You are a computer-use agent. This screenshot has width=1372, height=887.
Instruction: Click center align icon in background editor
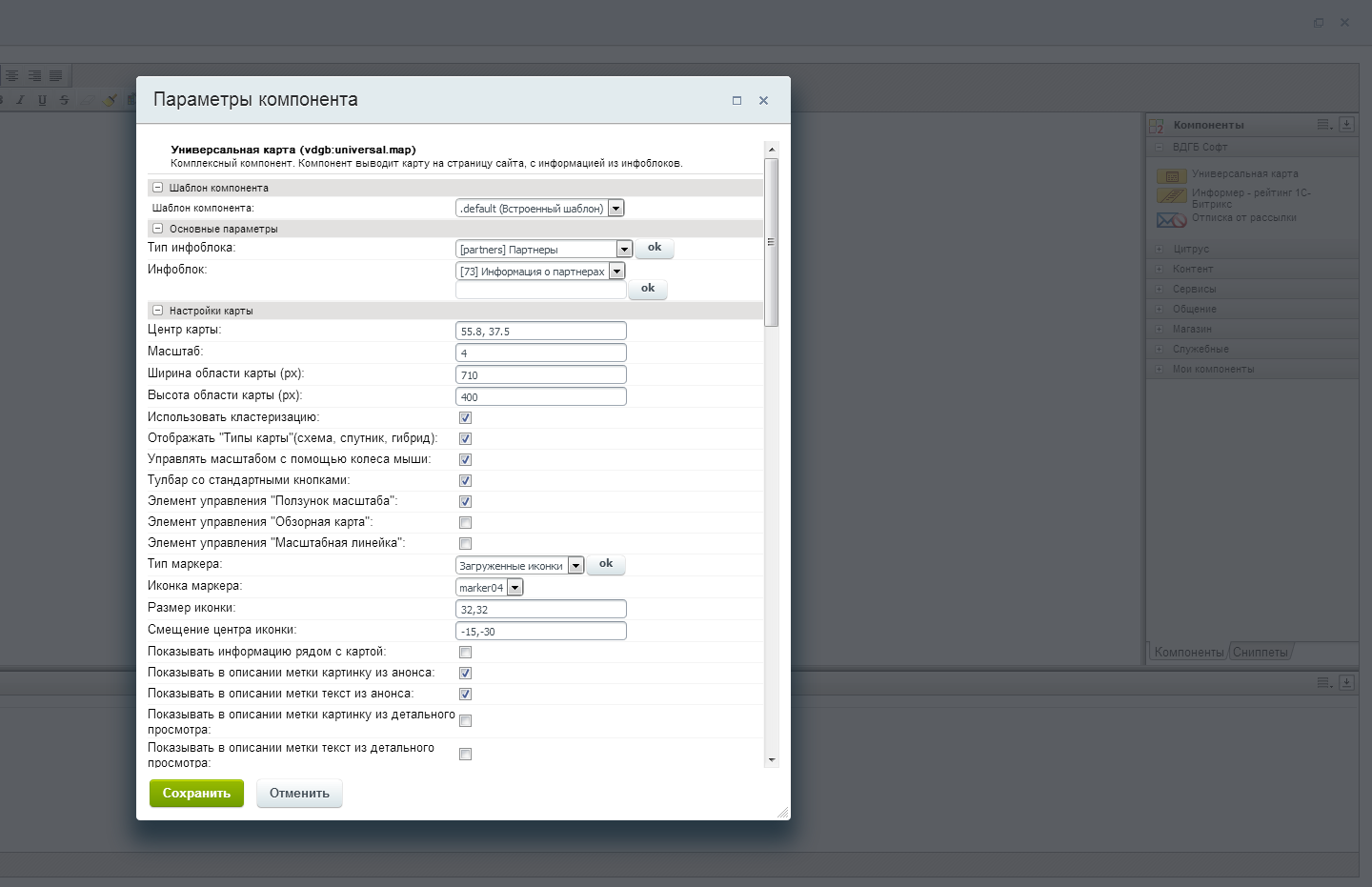[12, 75]
